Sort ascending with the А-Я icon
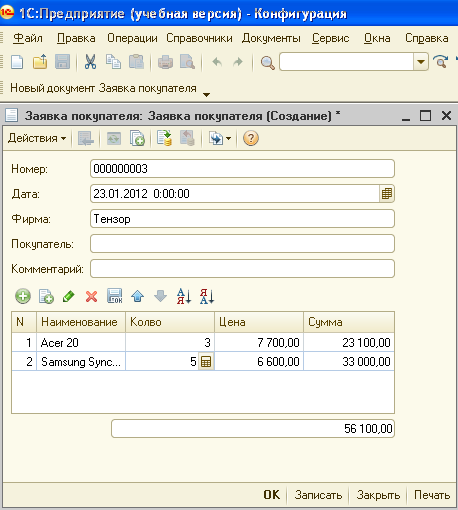Screen dimensions: 458x510 pyautogui.click(x=184, y=296)
